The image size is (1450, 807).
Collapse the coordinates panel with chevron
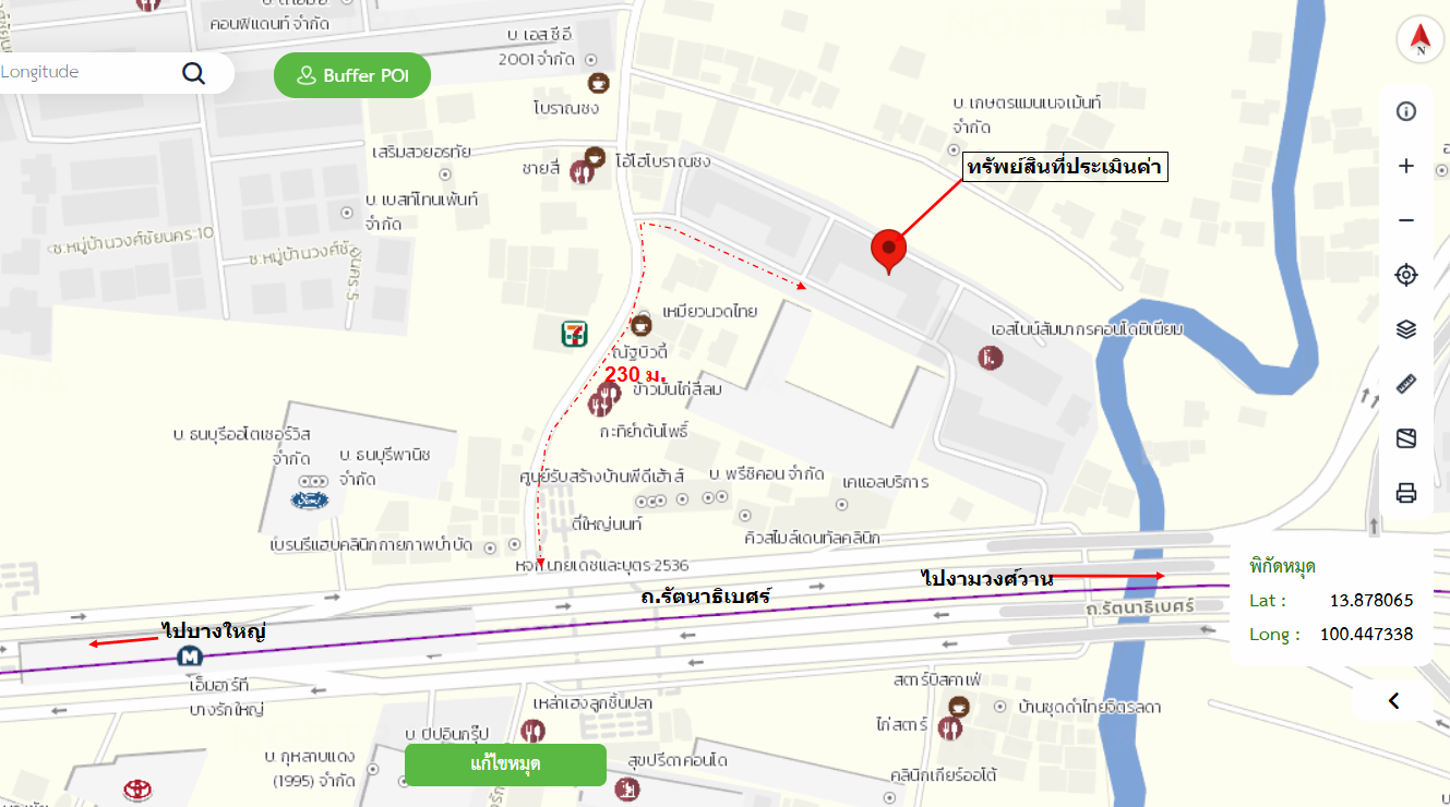pyautogui.click(x=1394, y=701)
